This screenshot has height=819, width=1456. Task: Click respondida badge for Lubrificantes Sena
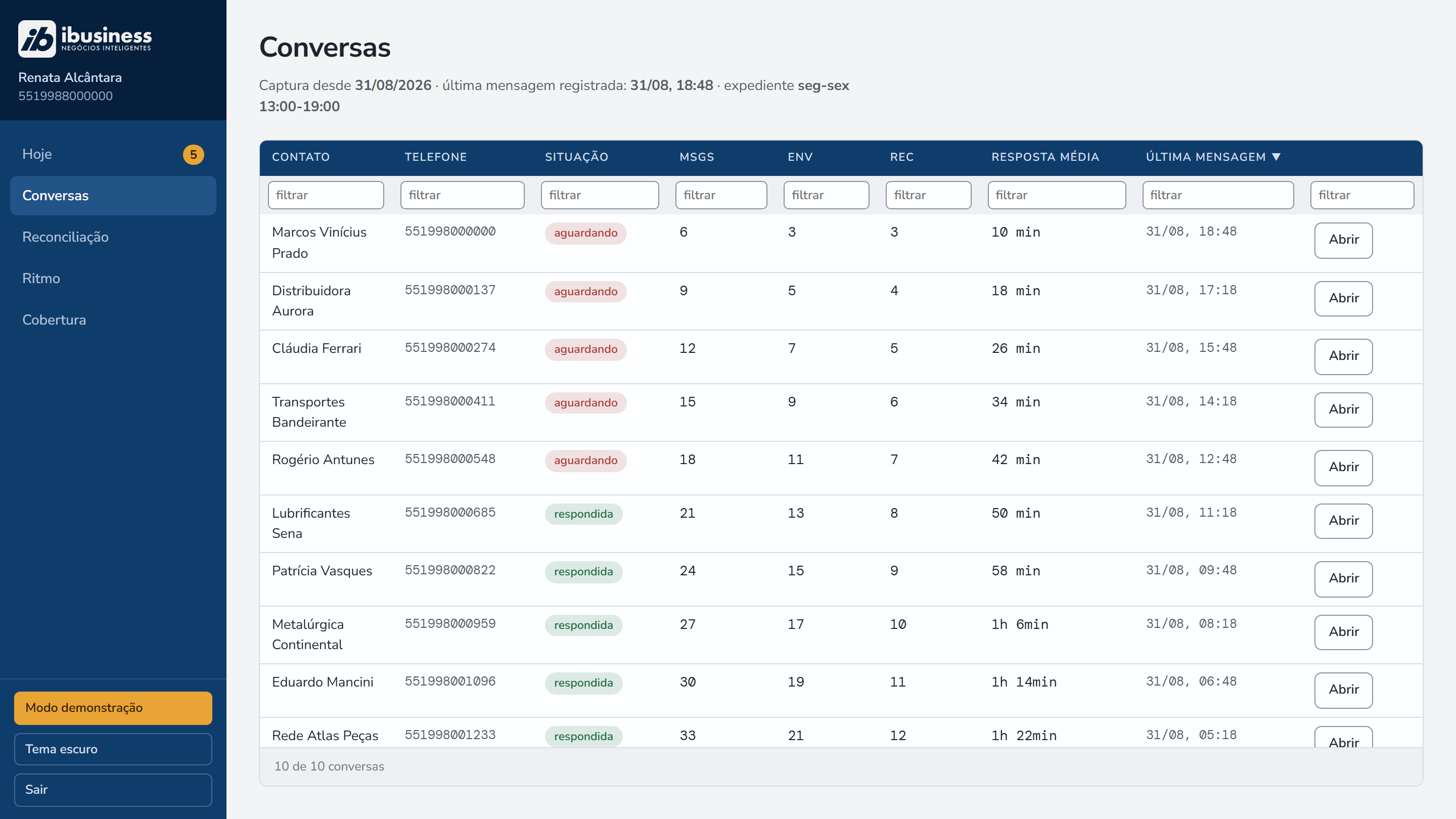point(583,514)
